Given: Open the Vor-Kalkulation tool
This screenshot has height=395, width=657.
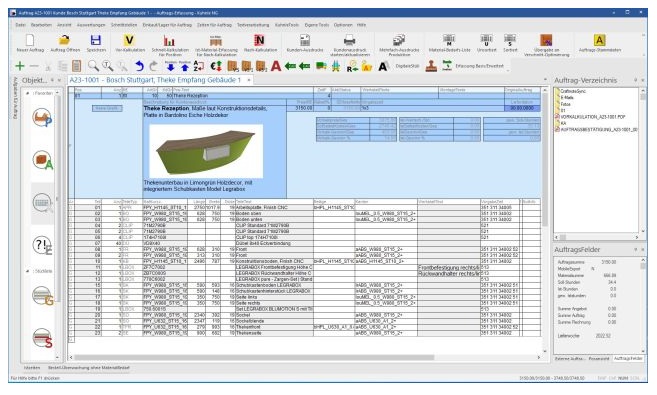Looking at the screenshot, I should click(x=129, y=44).
